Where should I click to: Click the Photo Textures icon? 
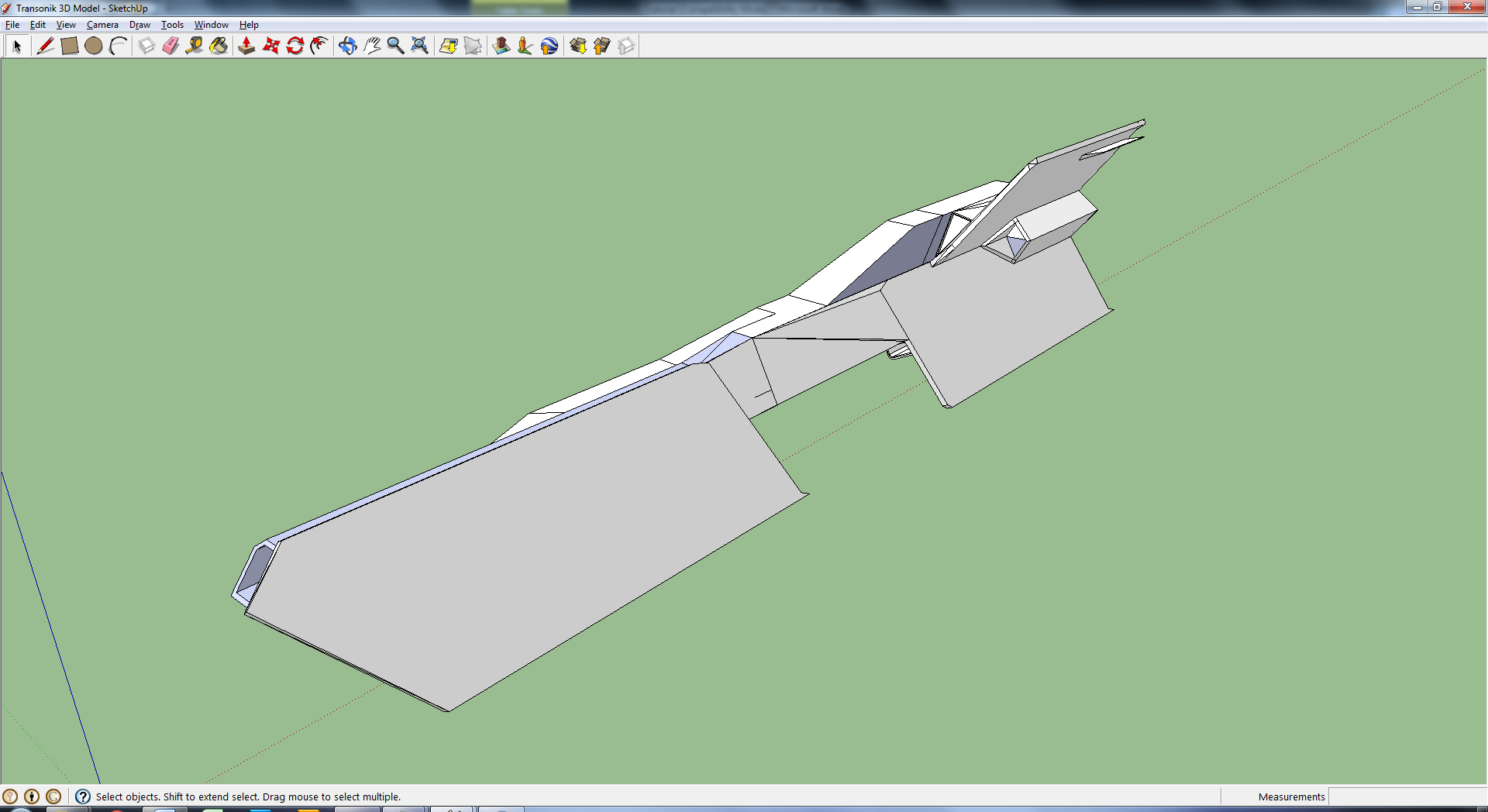point(525,46)
